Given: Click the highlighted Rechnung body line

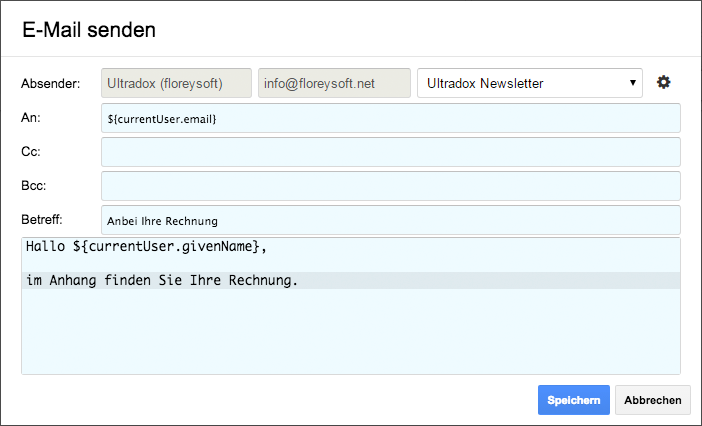Looking at the screenshot, I should pyautogui.click(x=351, y=281).
